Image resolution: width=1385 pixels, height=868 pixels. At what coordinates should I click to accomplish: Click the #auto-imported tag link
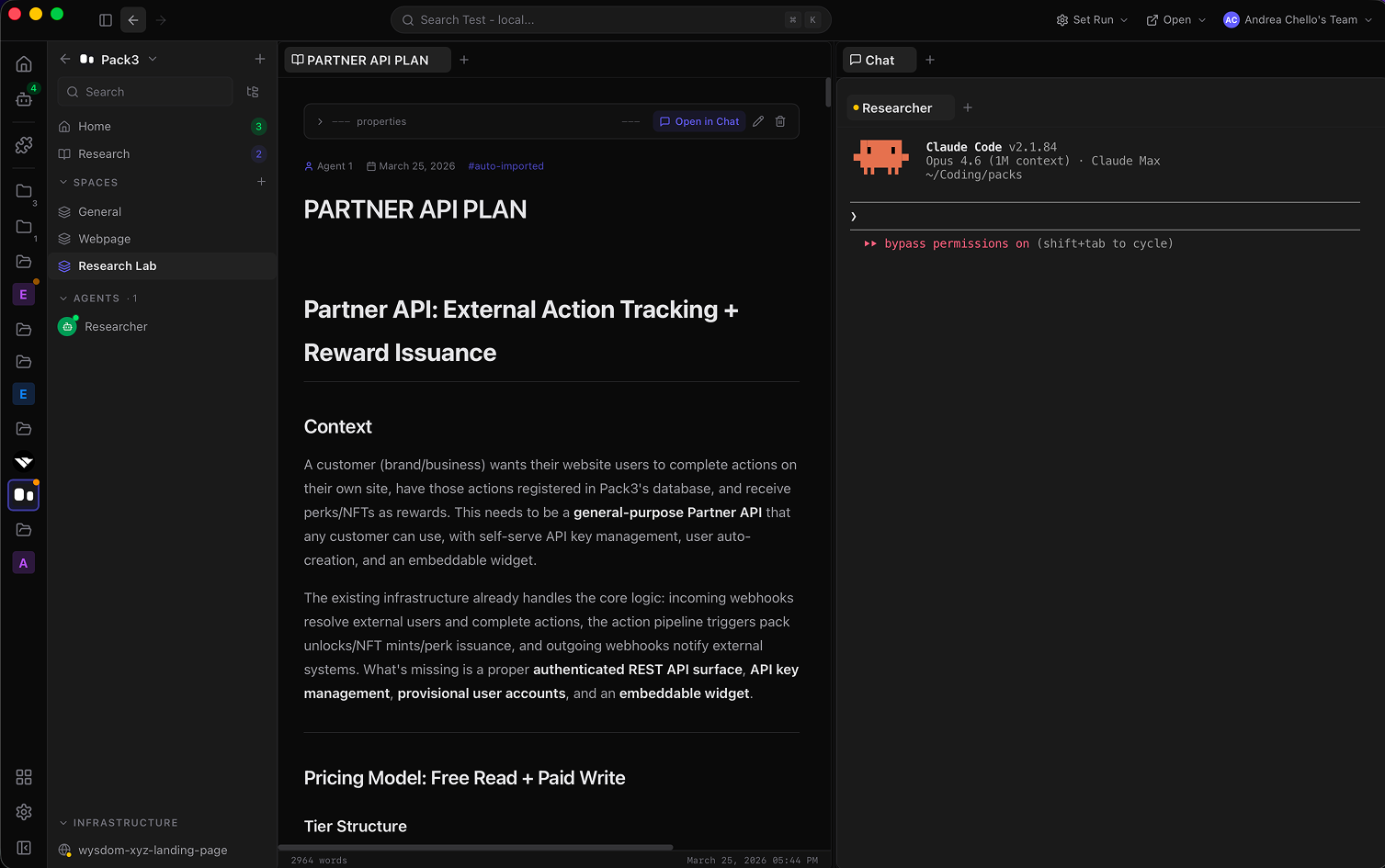pos(505,166)
